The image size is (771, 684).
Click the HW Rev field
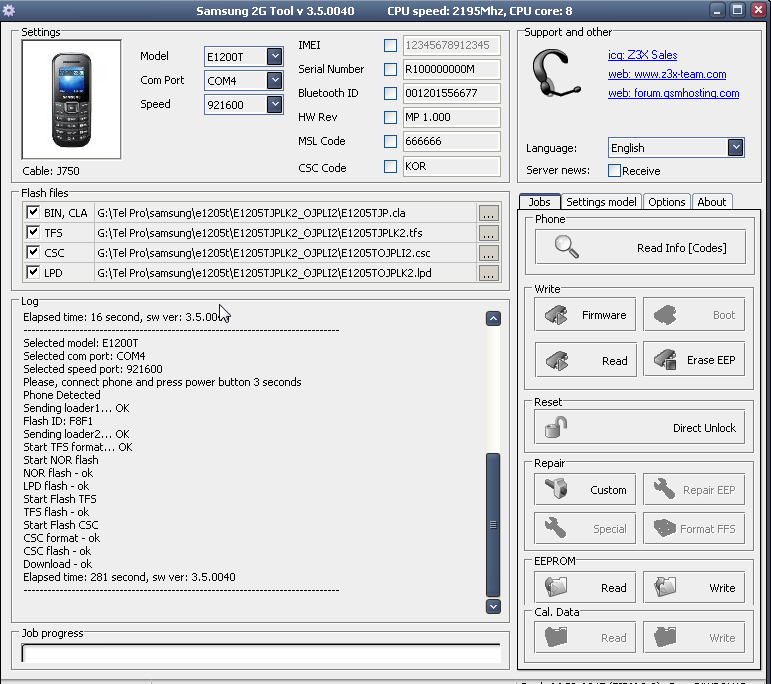pyautogui.click(x=451, y=117)
